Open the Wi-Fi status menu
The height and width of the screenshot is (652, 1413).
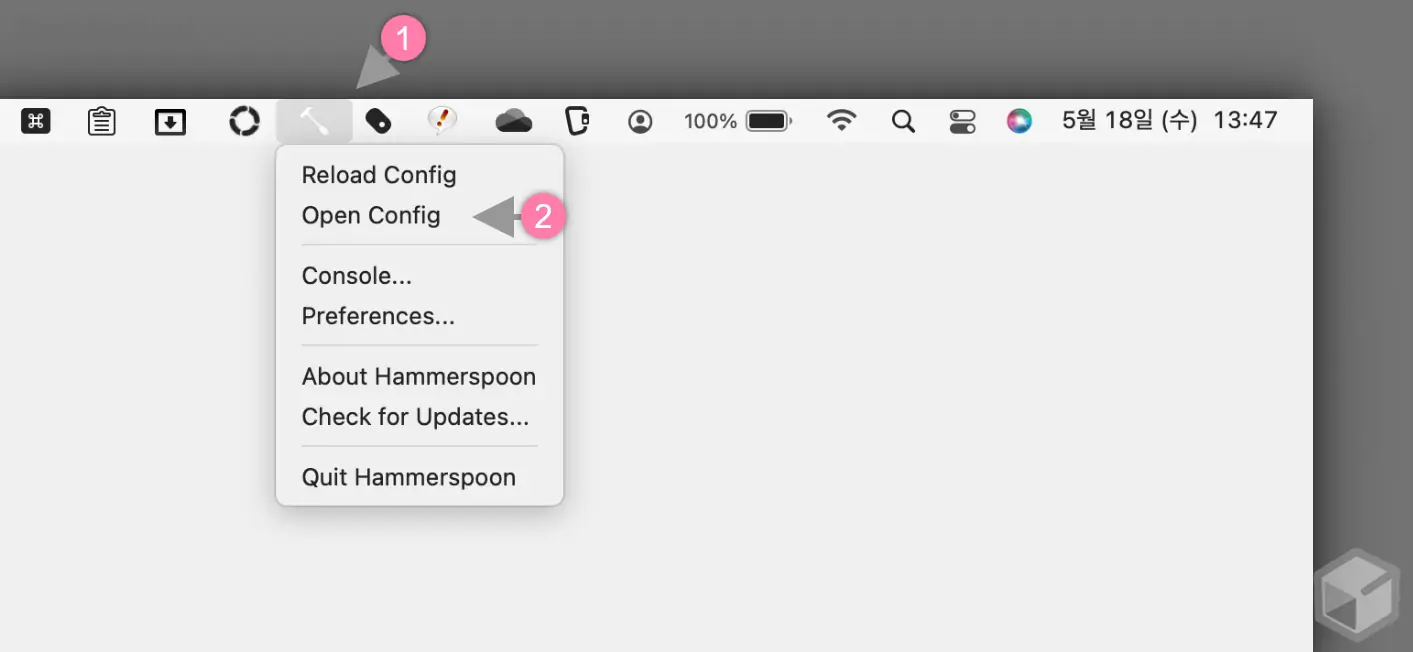tap(842, 120)
